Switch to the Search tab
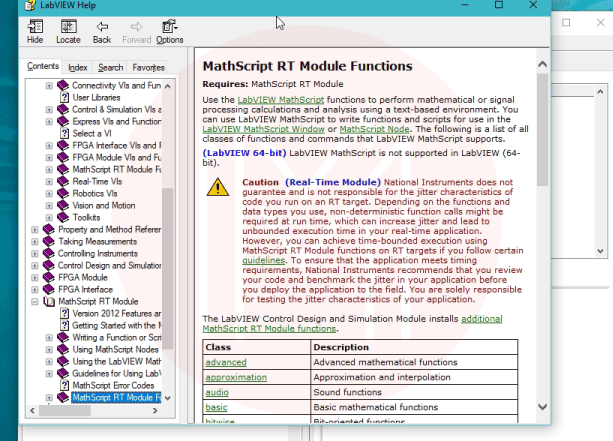The width and height of the screenshot is (613, 441). [110, 68]
